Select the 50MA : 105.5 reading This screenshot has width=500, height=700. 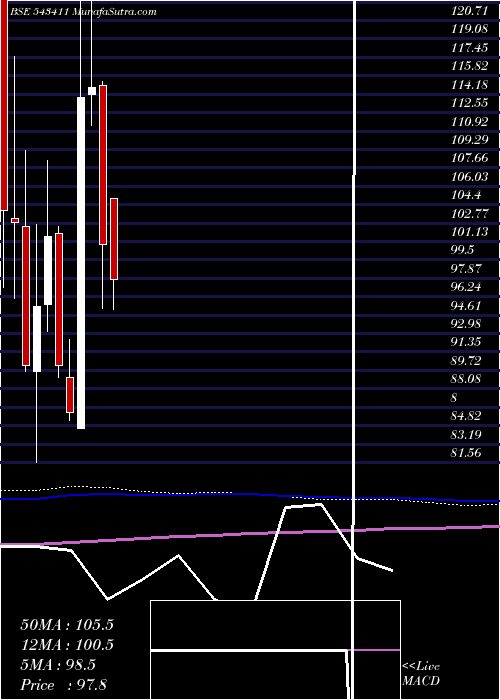(67, 625)
